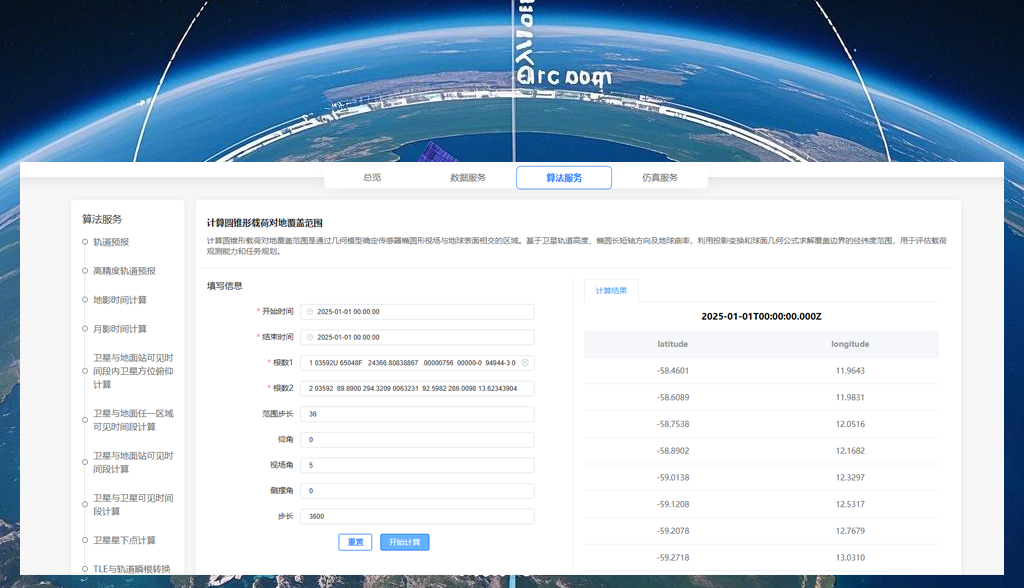
Task: Click the 开始计算 button
Action: click(x=404, y=541)
